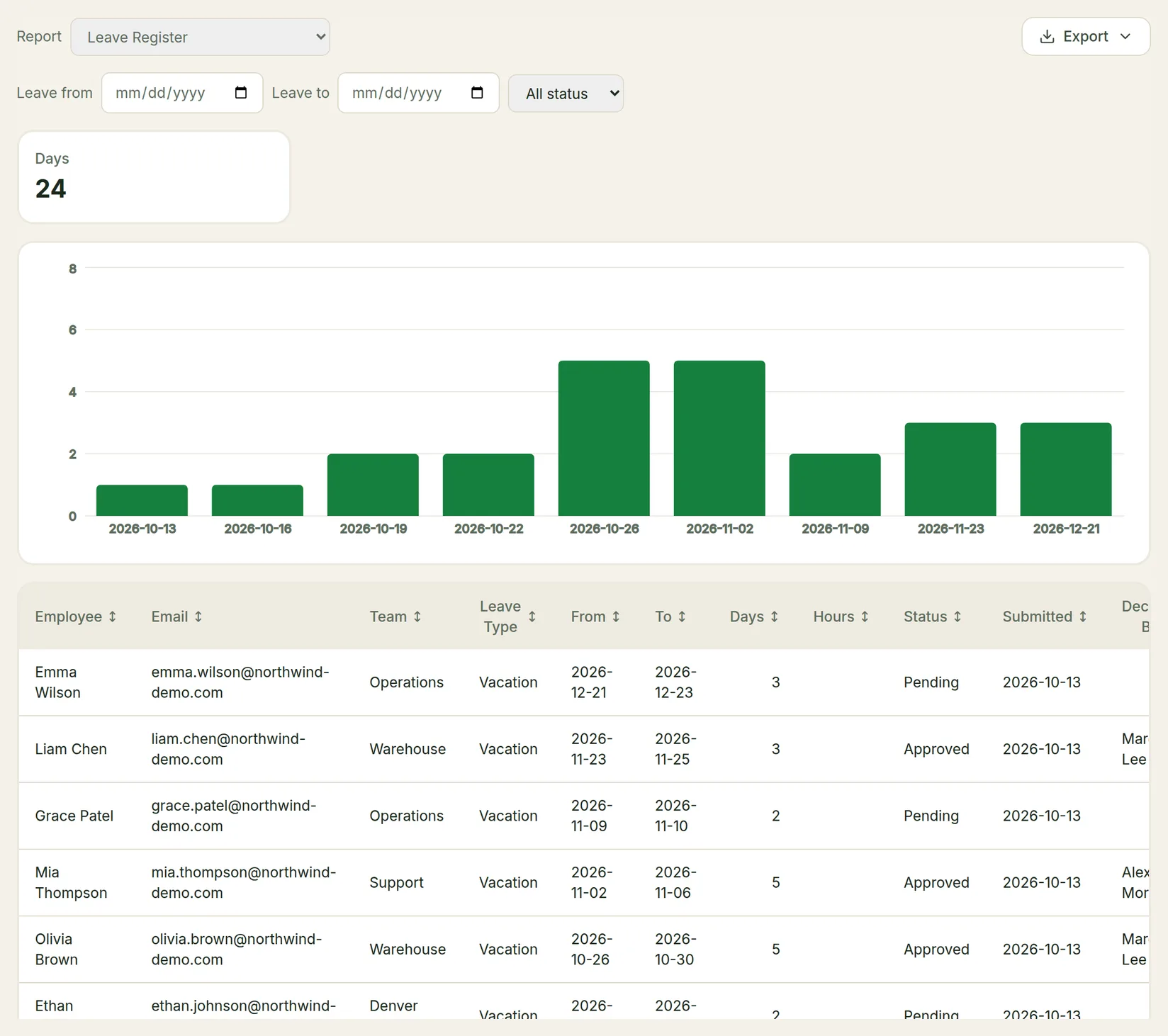Viewport: 1168px width, 1036px height.
Task: Select the 2026-10-19 chart bar
Action: click(x=373, y=485)
